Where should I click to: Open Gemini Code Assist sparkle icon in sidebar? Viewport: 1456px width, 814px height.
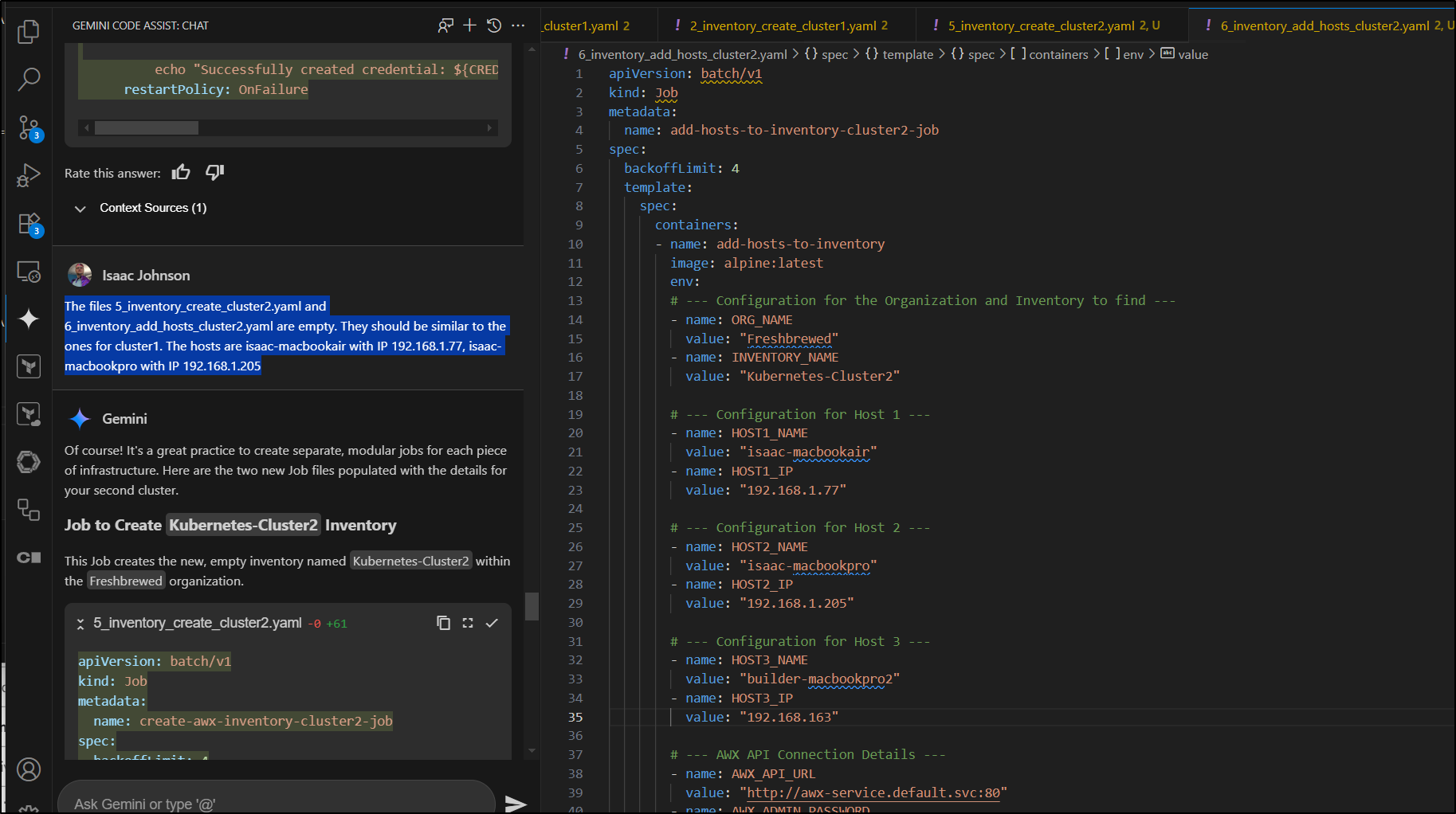29,319
